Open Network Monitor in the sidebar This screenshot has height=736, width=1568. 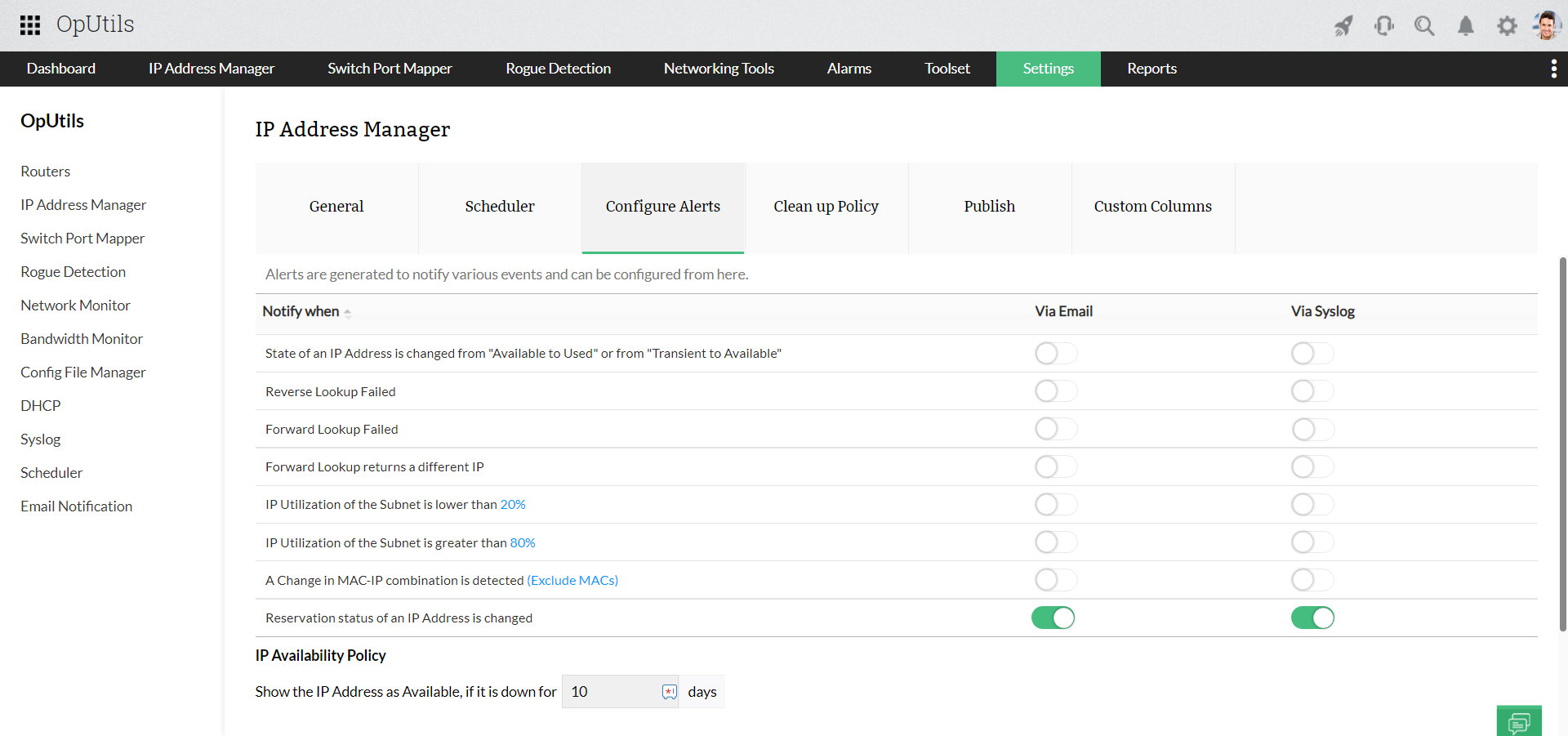point(75,306)
